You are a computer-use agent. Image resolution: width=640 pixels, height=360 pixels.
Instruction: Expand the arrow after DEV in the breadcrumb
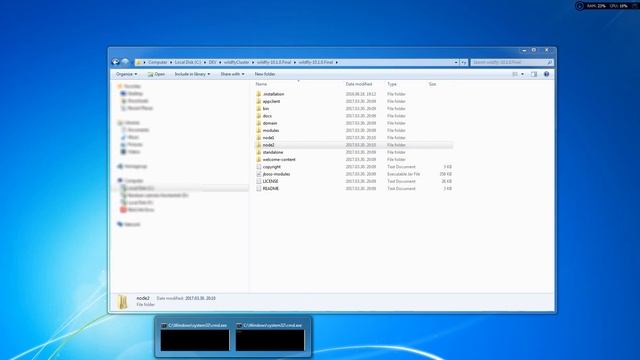220,62
